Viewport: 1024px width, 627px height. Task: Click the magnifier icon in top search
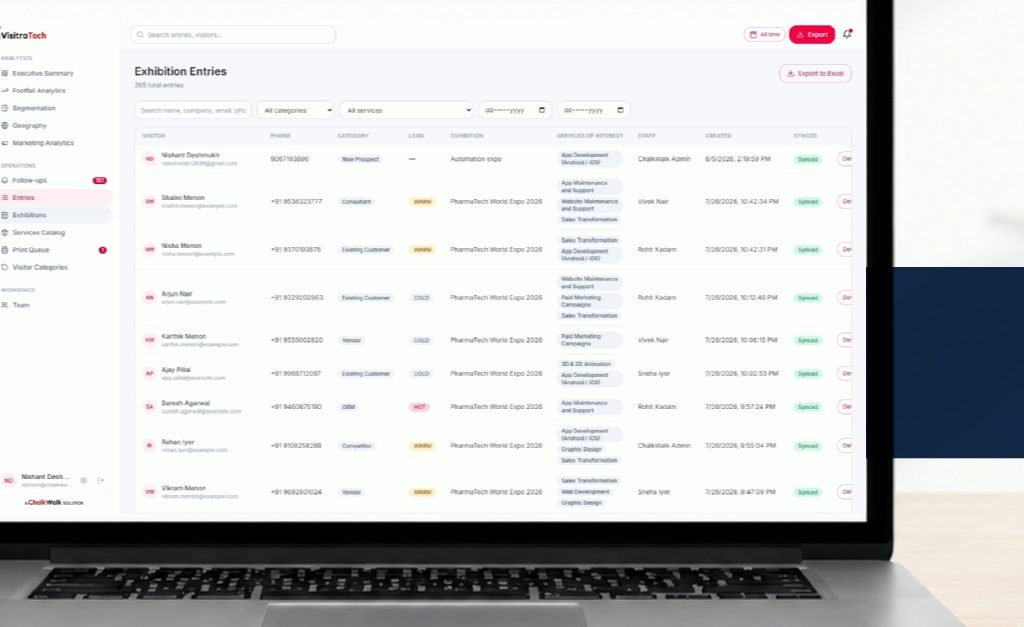pos(140,35)
